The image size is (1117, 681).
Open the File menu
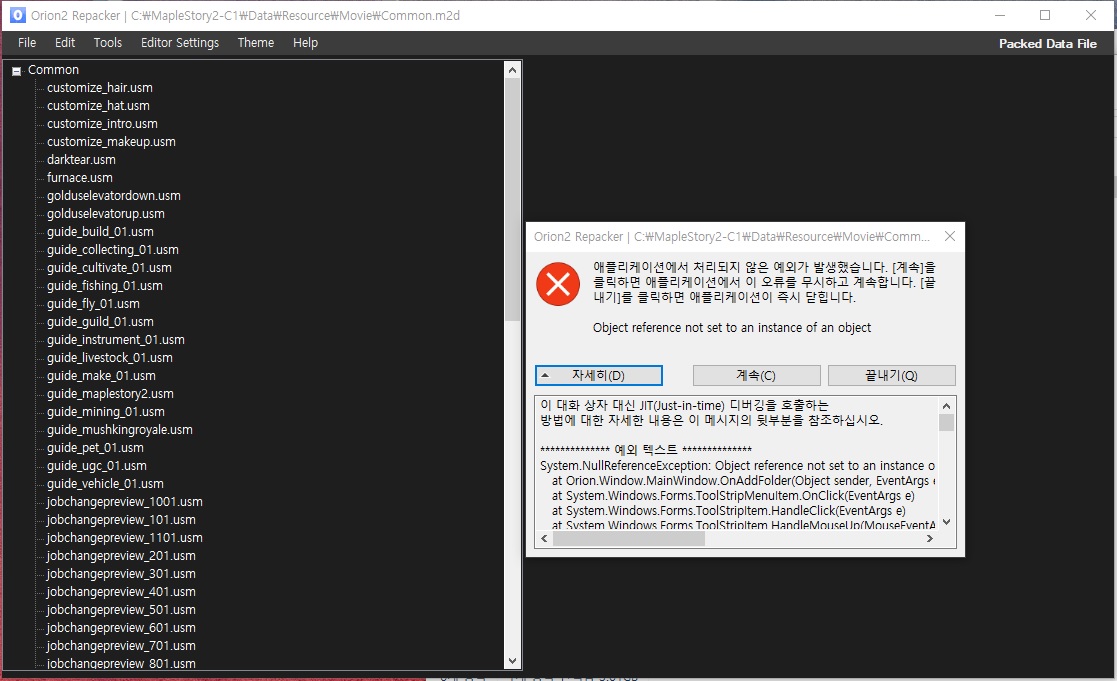coord(27,43)
